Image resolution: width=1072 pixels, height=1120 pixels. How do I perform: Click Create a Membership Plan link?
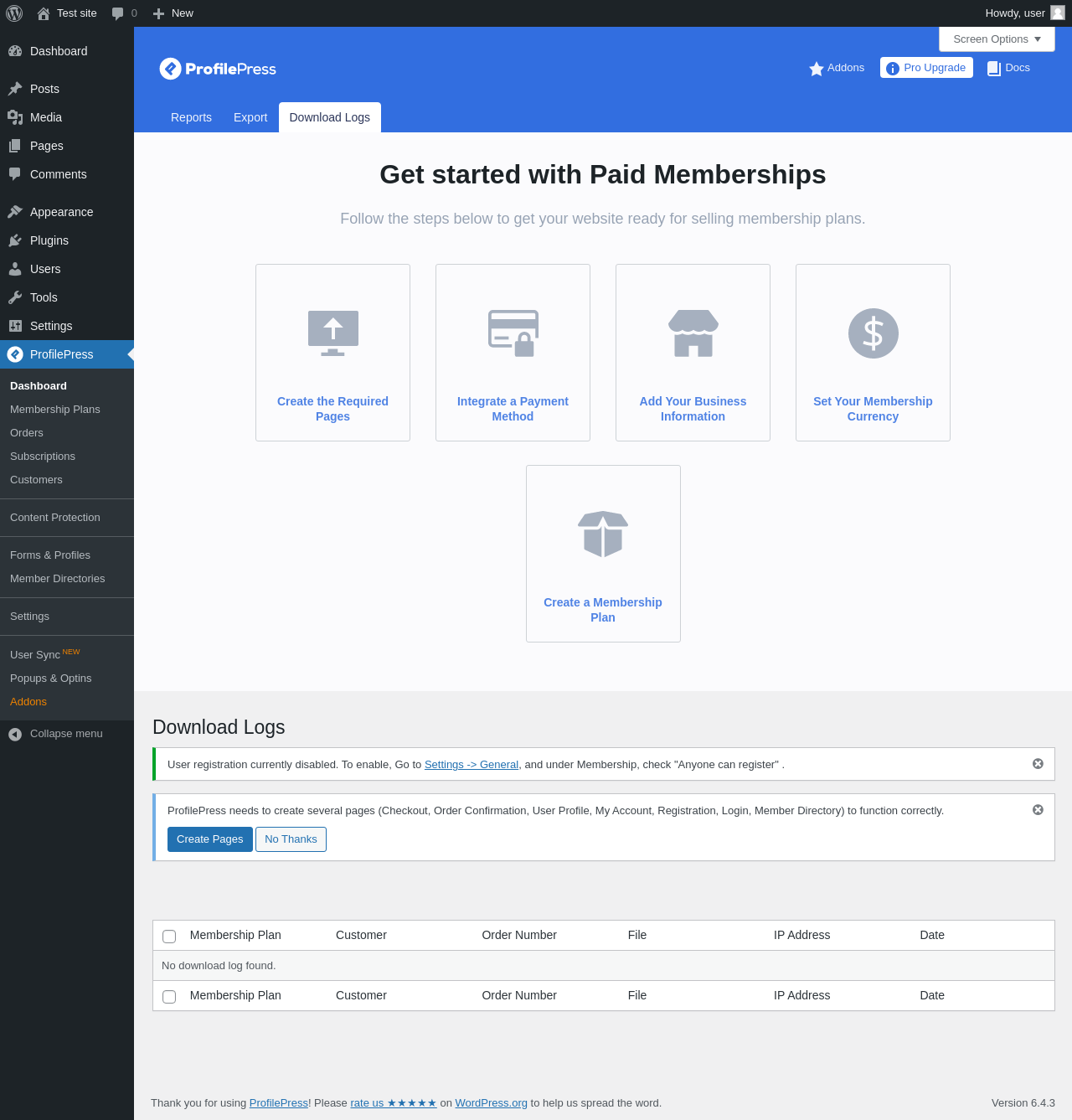pyautogui.click(x=603, y=610)
